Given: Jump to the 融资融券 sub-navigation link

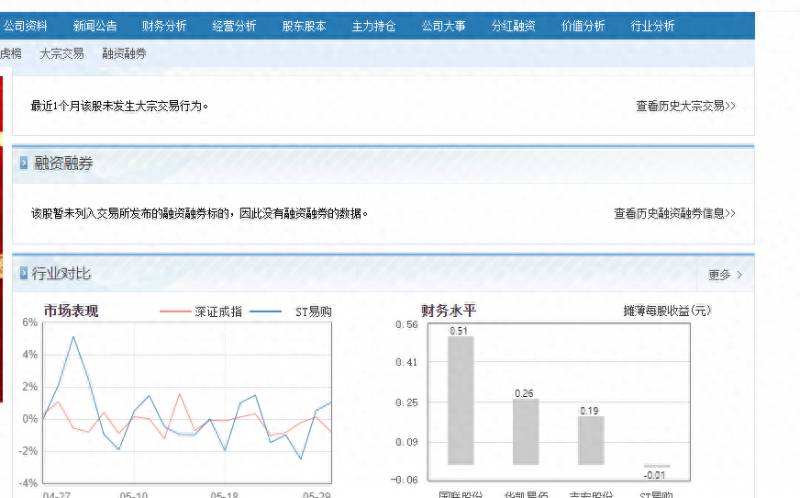Looking at the screenshot, I should (124, 54).
